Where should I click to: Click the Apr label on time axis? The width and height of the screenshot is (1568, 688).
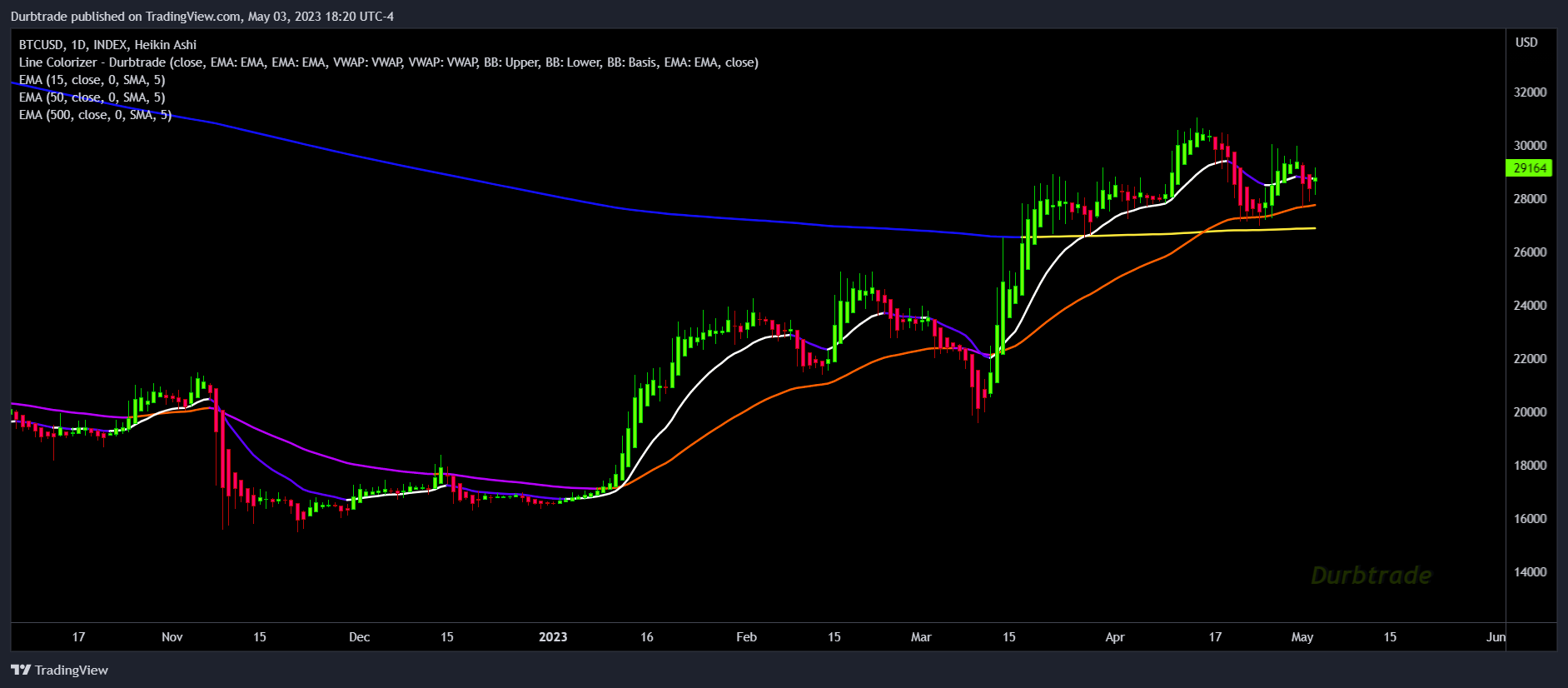point(1115,636)
